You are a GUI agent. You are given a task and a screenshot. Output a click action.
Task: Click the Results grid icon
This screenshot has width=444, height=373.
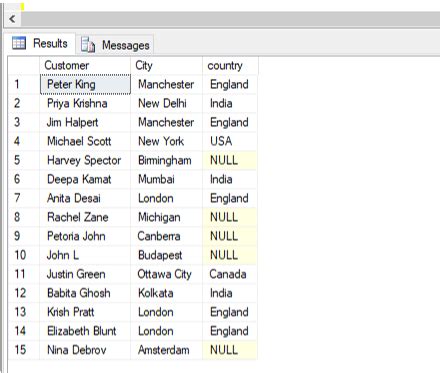(19, 43)
